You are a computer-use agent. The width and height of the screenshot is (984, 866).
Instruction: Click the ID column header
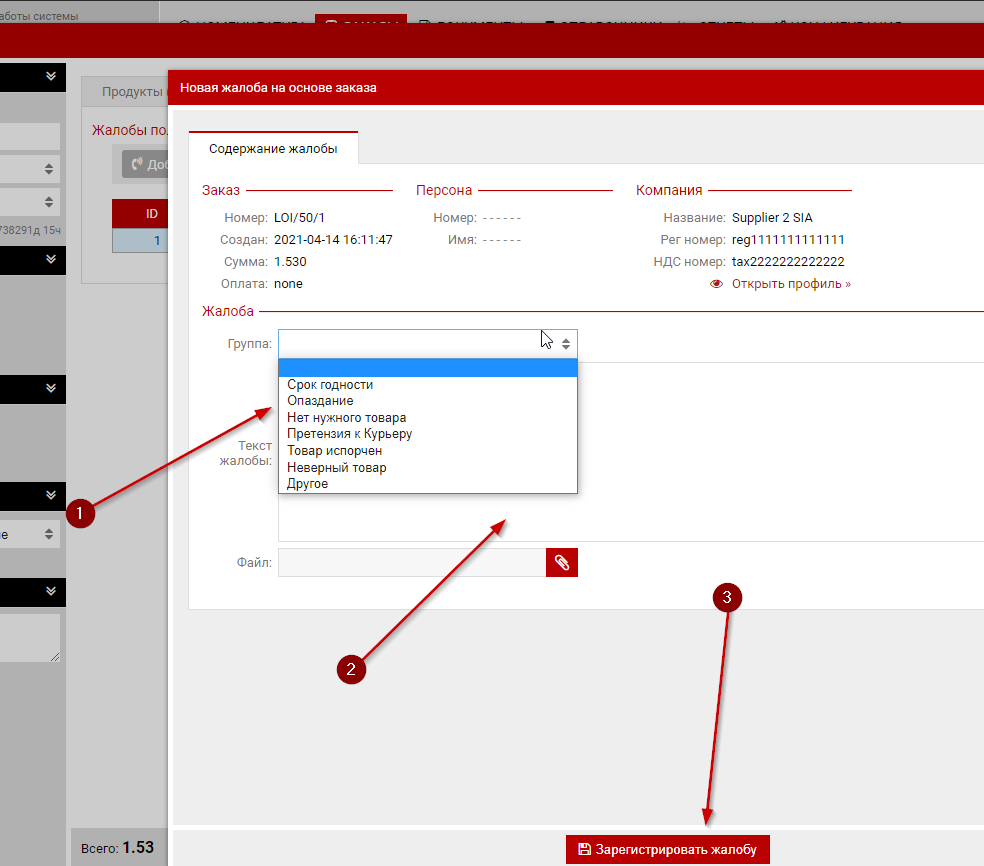pos(151,213)
